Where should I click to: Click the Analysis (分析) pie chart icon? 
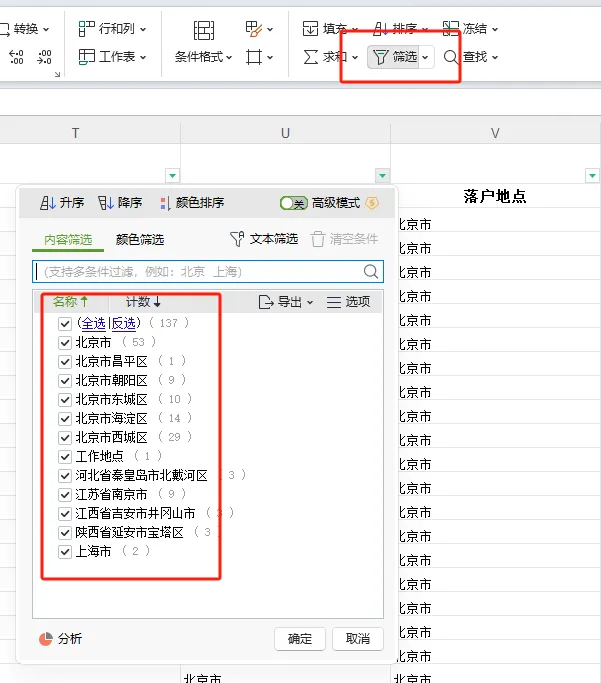click(46, 639)
